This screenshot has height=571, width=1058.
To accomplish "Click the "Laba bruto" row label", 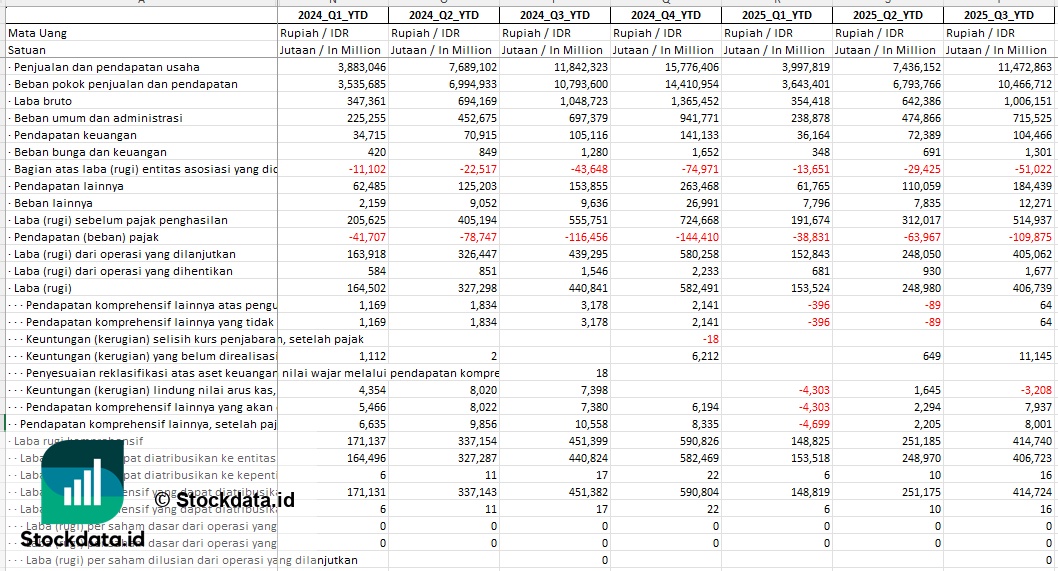I will point(43,101).
